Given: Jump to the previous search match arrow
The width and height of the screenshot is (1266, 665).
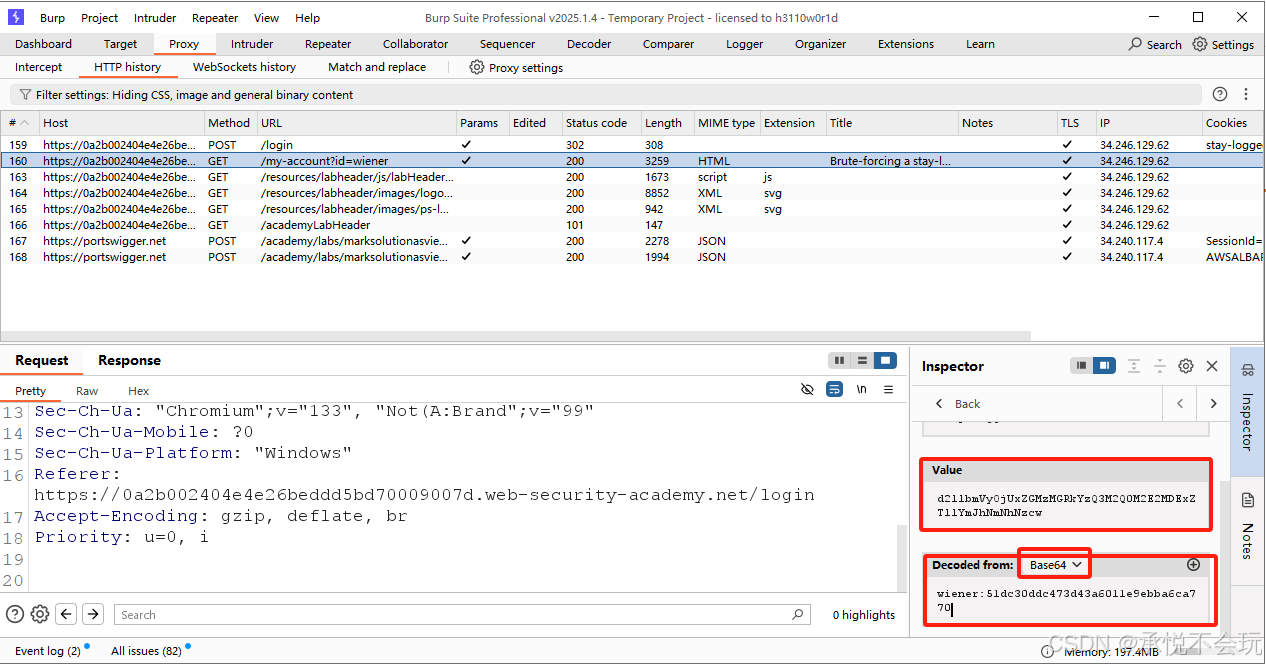Looking at the screenshot, I should pyautogui.click(x=66, y=614).
